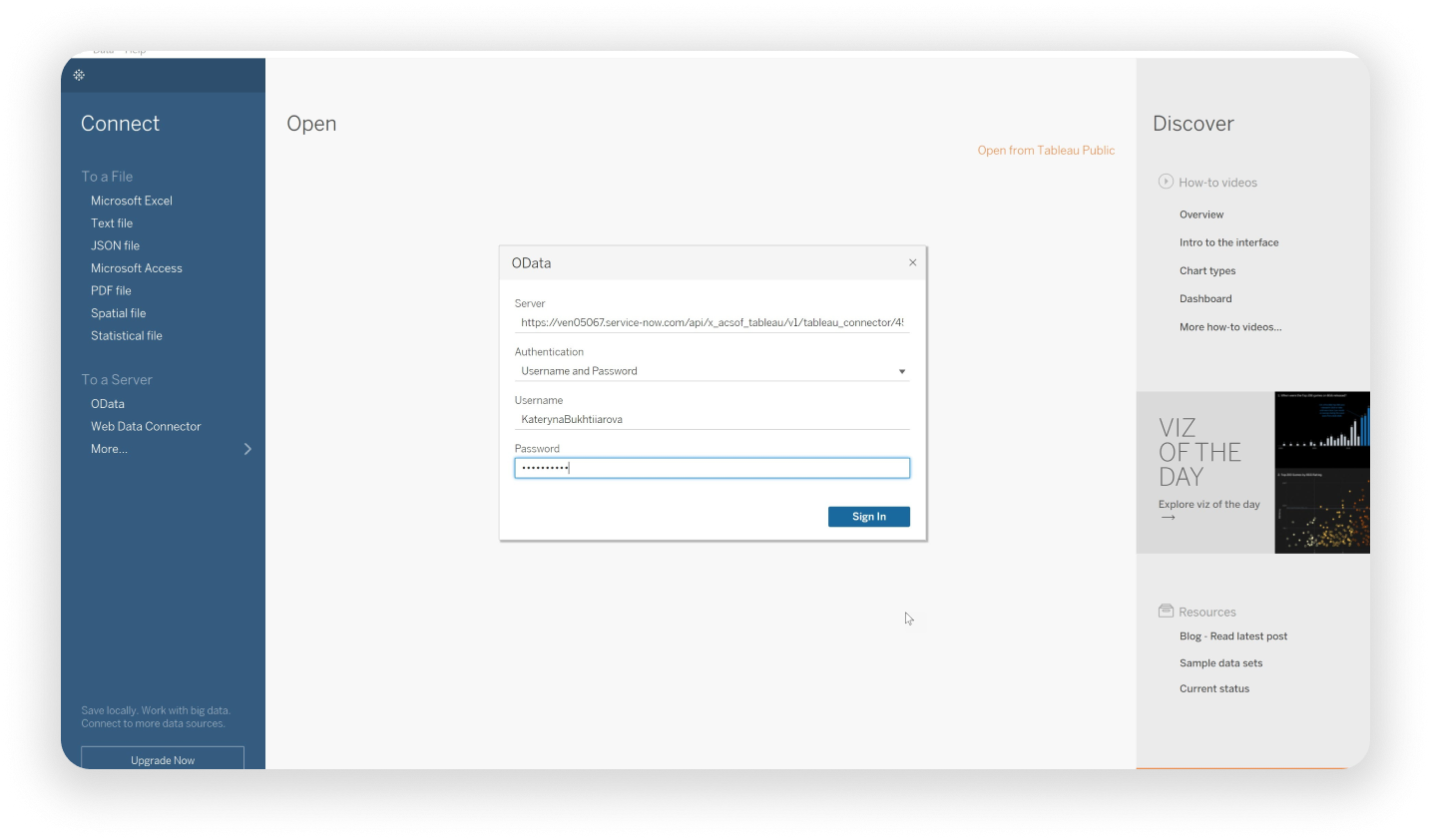Select Statistical file connector
Image resolution: width=1431 pixels, height=840 pixels.
[x=127, y=336]
